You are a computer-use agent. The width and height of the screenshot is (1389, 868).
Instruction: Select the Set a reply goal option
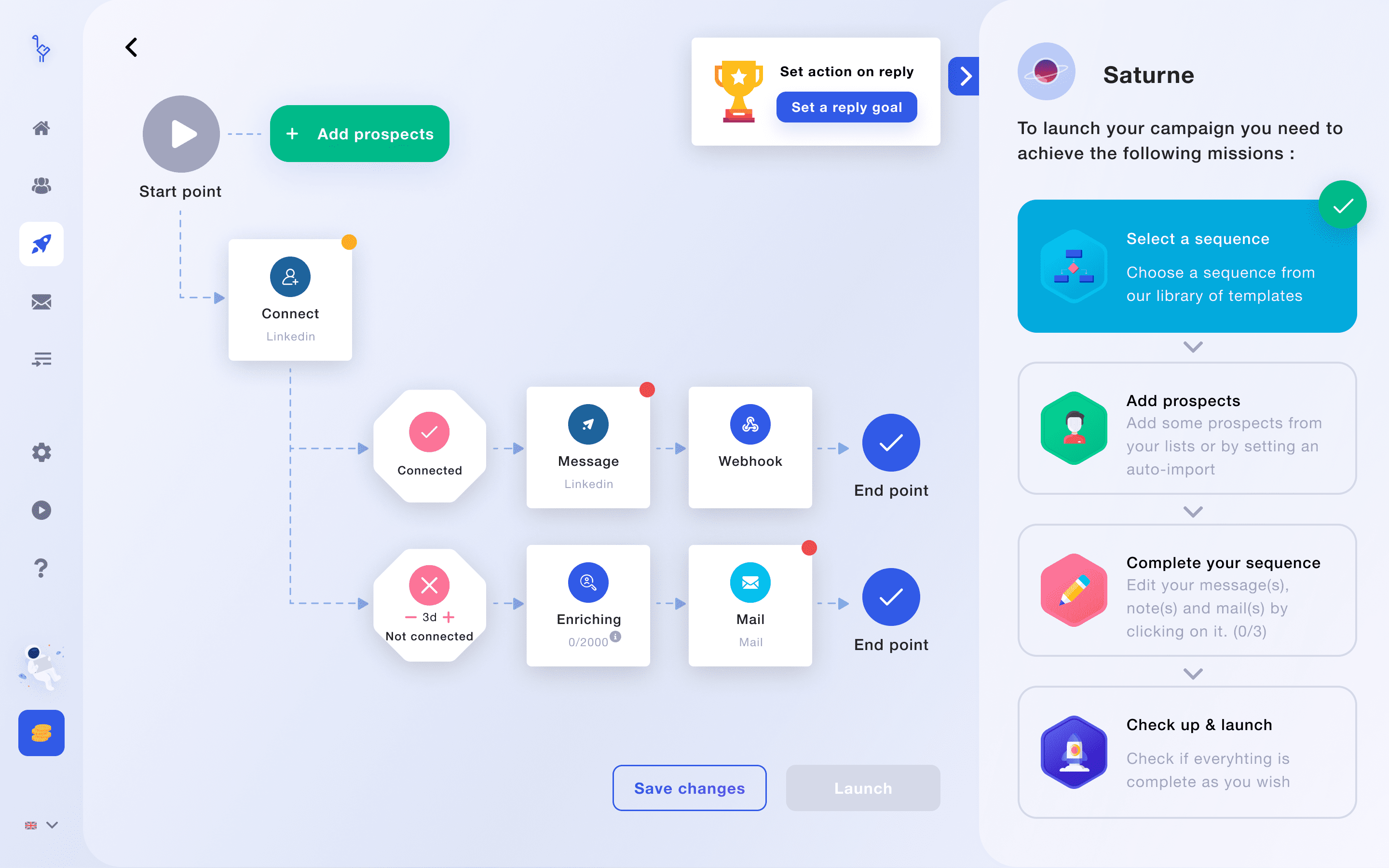[x=847, y=106]
